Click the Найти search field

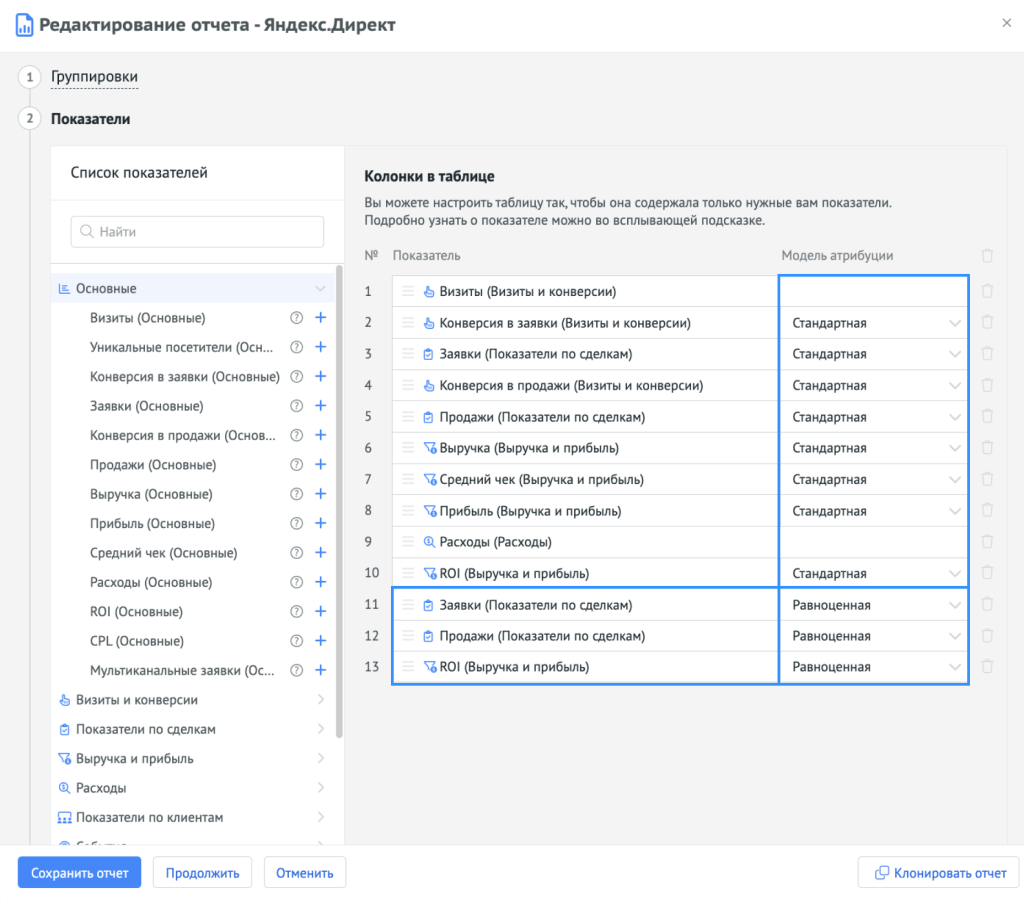click(x=197, y=231)
